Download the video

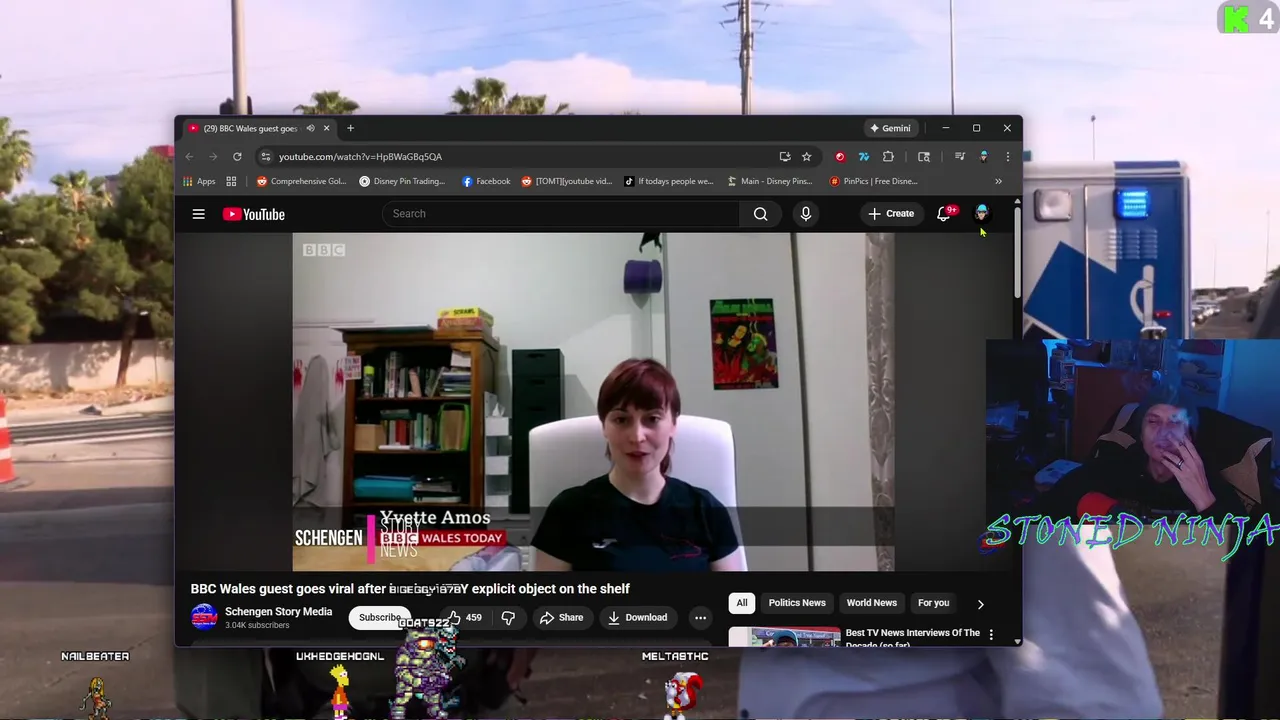click(637, 617)
